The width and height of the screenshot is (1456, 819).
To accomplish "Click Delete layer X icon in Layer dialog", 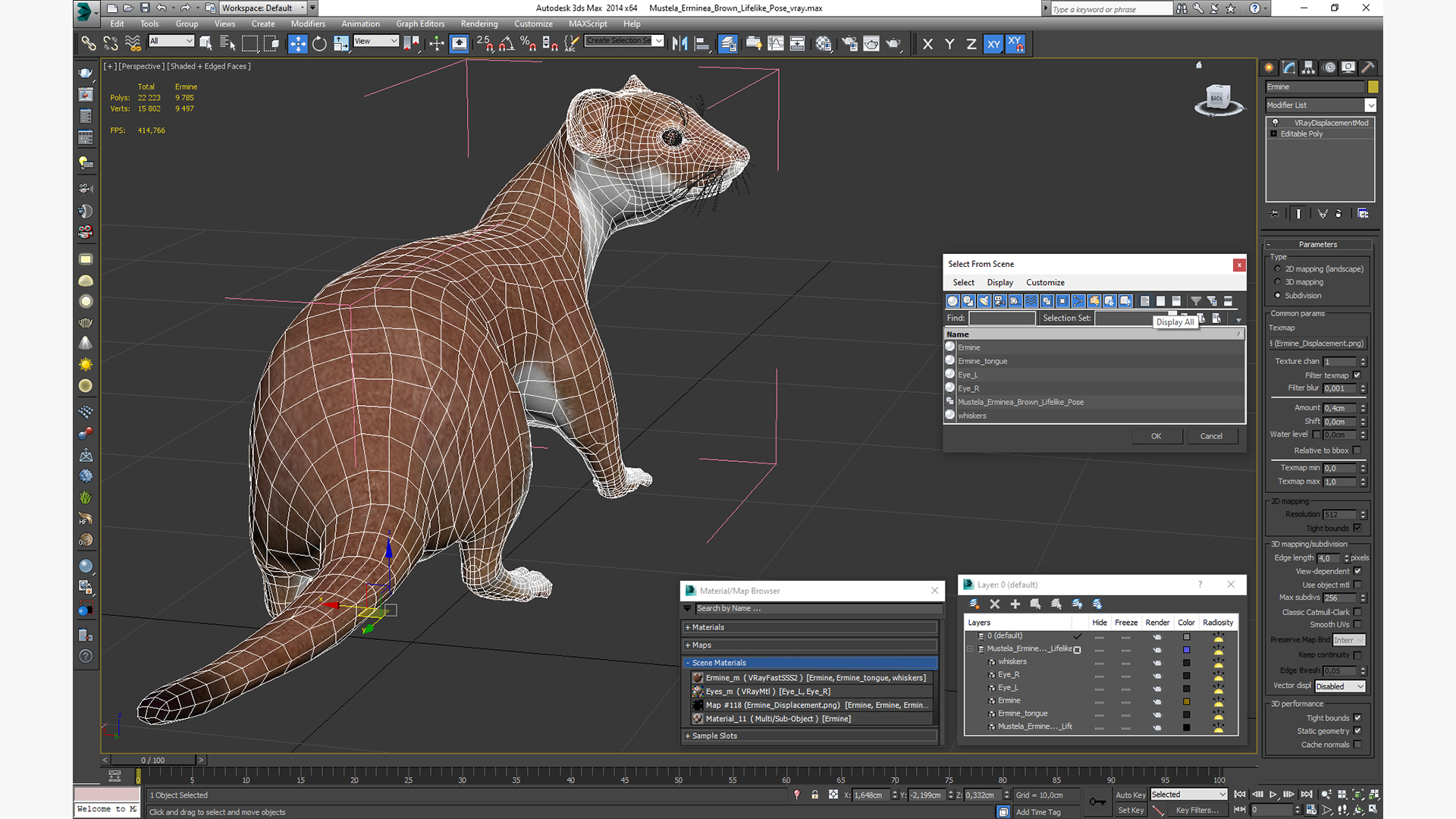I will [995, 604].
